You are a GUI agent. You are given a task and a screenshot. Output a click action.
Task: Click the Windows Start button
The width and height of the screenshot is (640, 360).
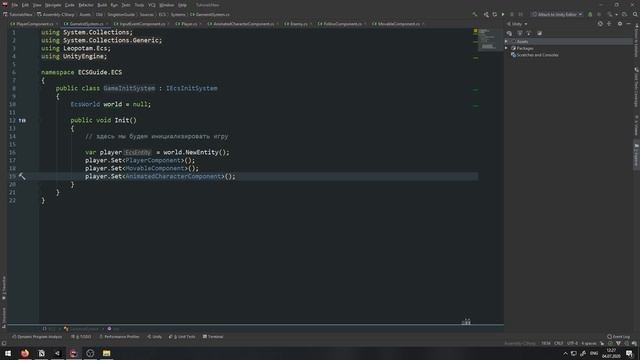coord(8,353)
